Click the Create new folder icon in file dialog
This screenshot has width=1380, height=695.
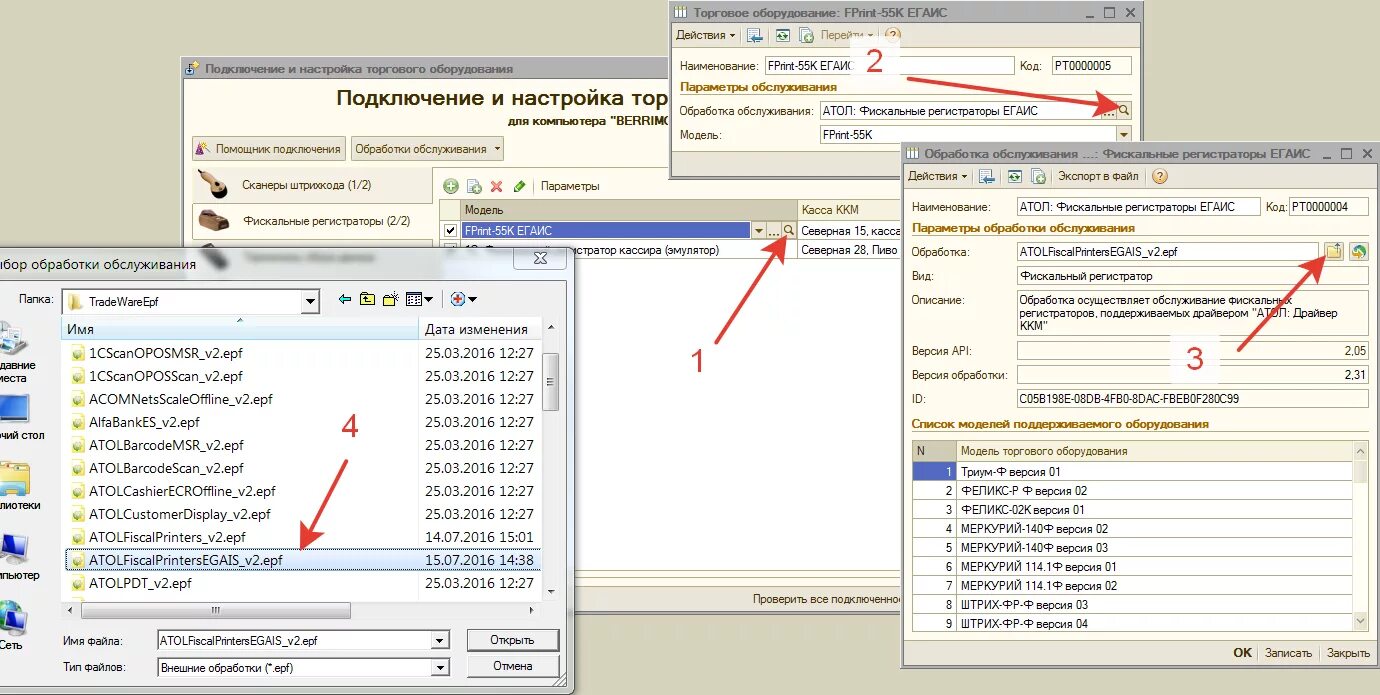391,299
